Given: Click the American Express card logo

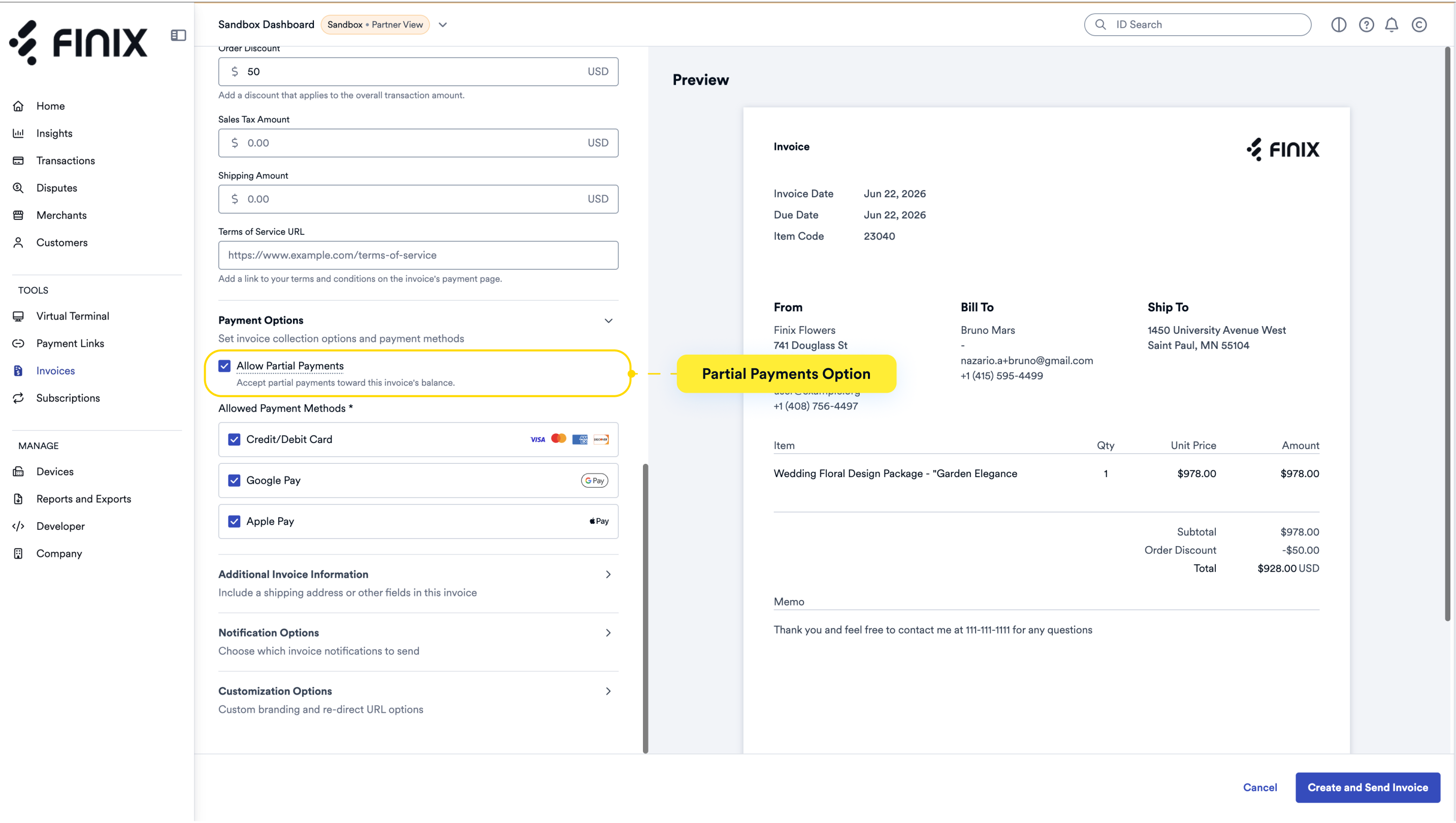Looking at the screenshot, I should point(579,439).
